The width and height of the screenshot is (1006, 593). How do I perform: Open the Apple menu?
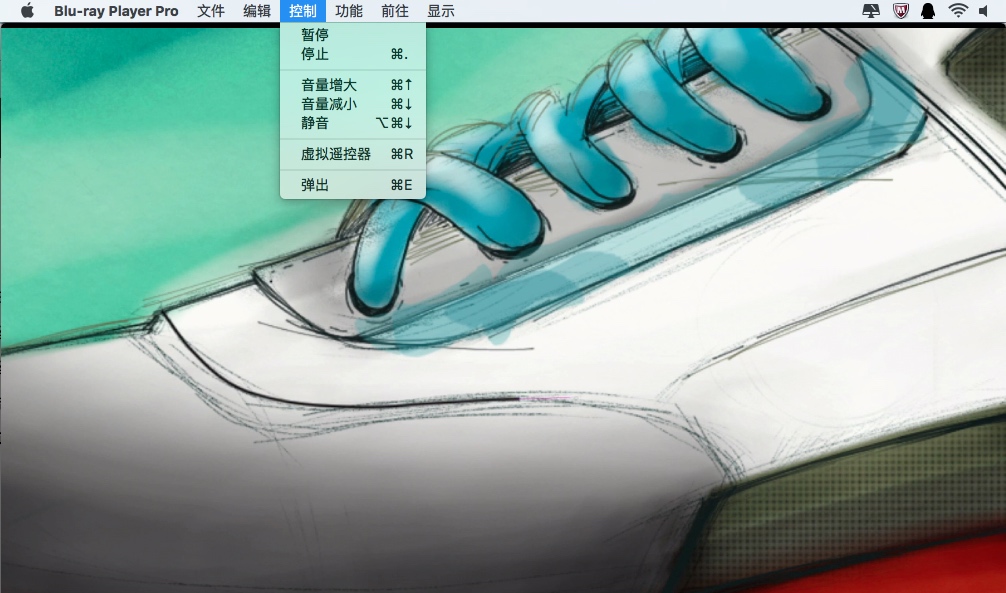[27, 11]
